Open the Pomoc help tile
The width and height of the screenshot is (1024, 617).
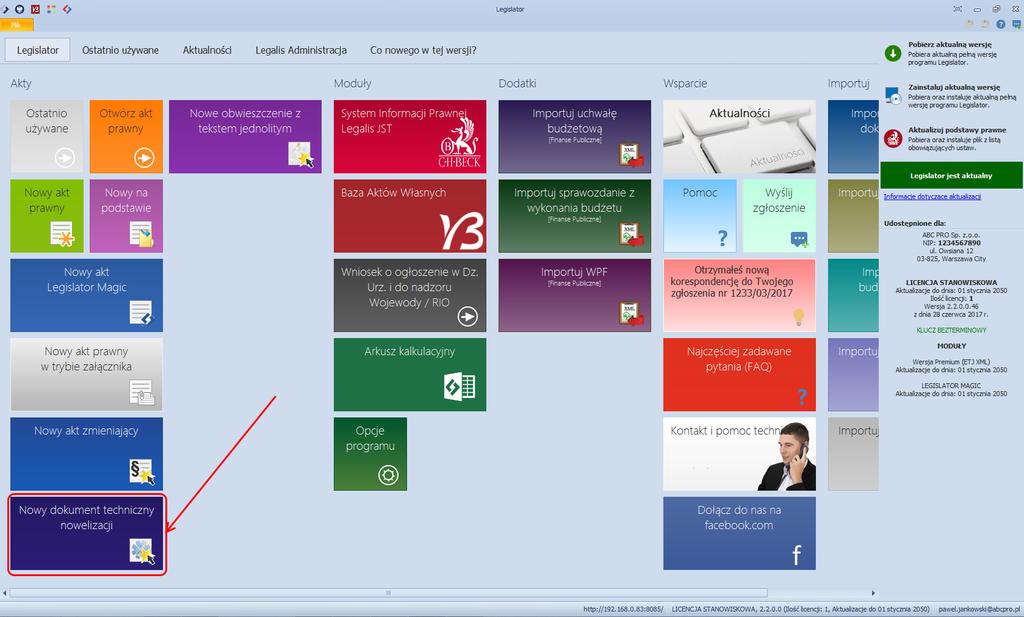[x=700, y=216]
